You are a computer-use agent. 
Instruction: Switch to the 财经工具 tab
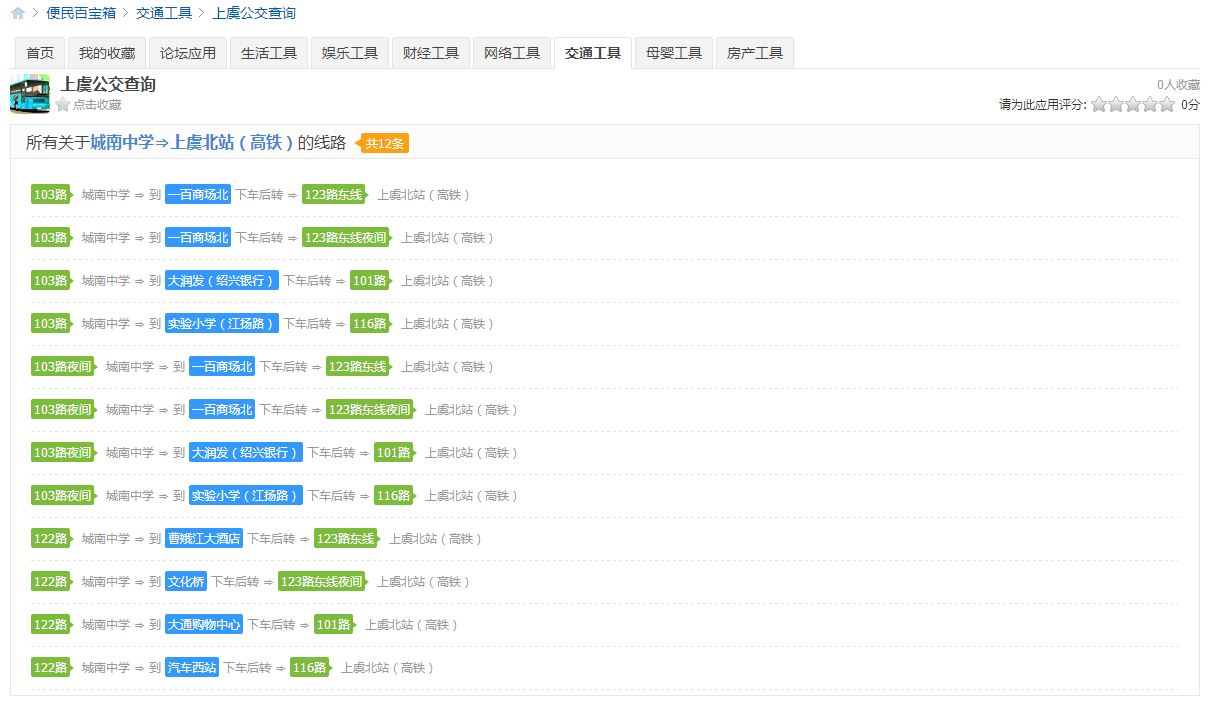coord(431,53)
